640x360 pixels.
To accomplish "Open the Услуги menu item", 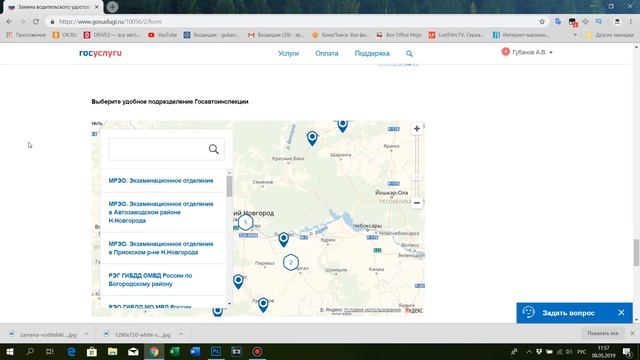I will tap(288, 53).
